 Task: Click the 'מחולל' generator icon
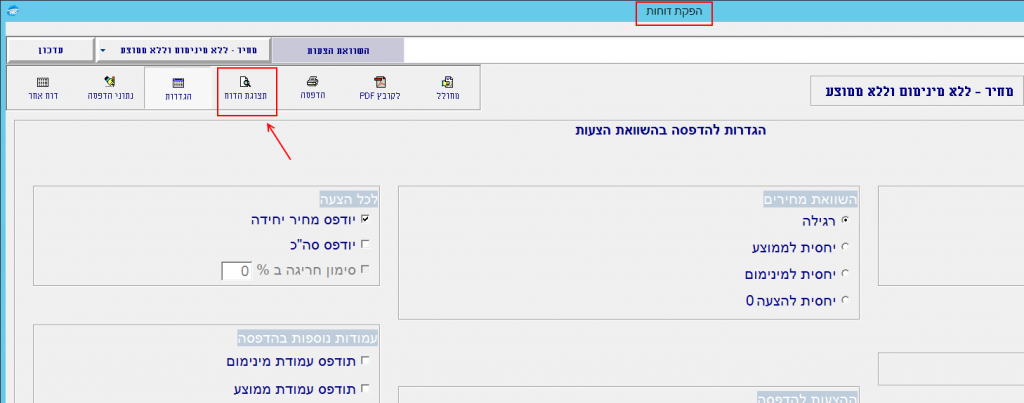447,89
